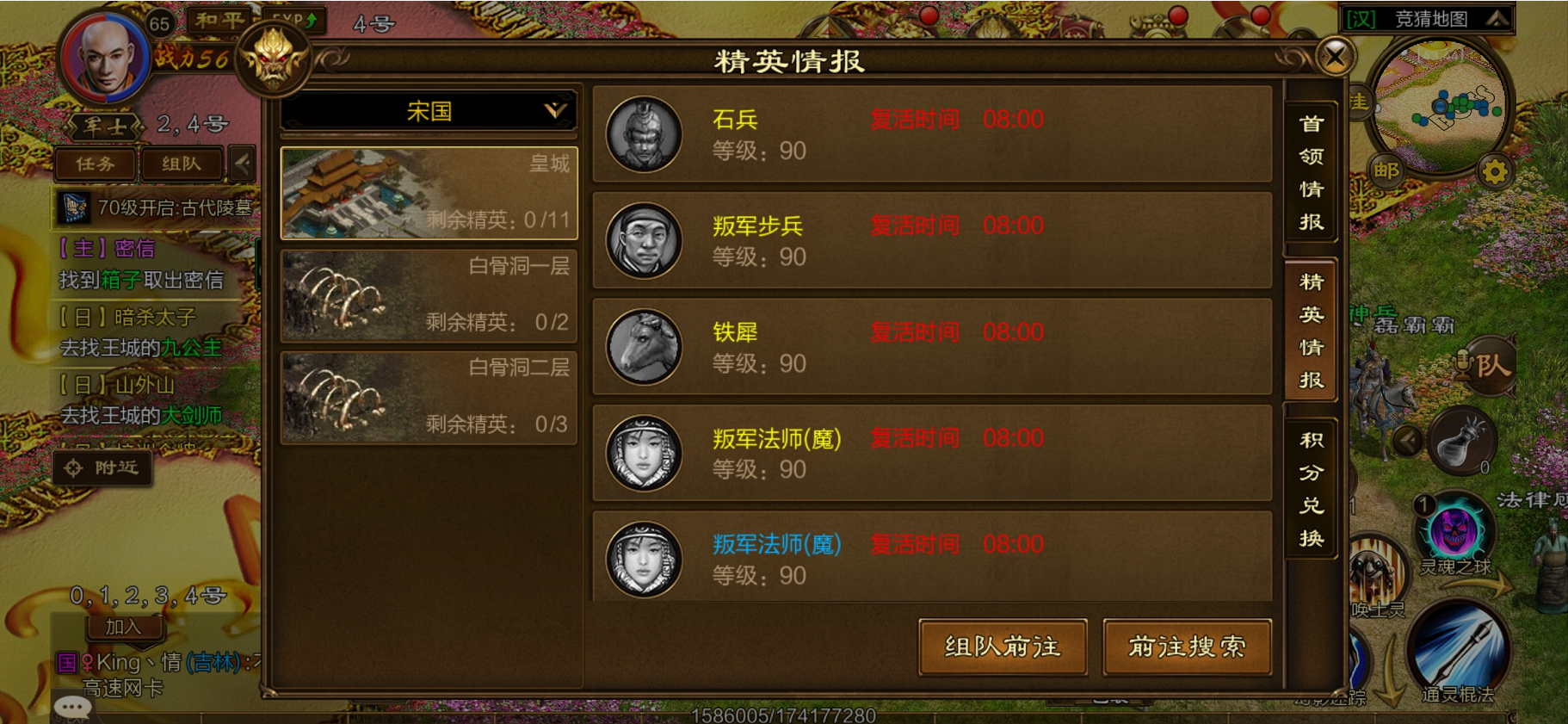Click the 前往搜索 button
This screenshot has width=1568, height=724.
pos(1187,647)
